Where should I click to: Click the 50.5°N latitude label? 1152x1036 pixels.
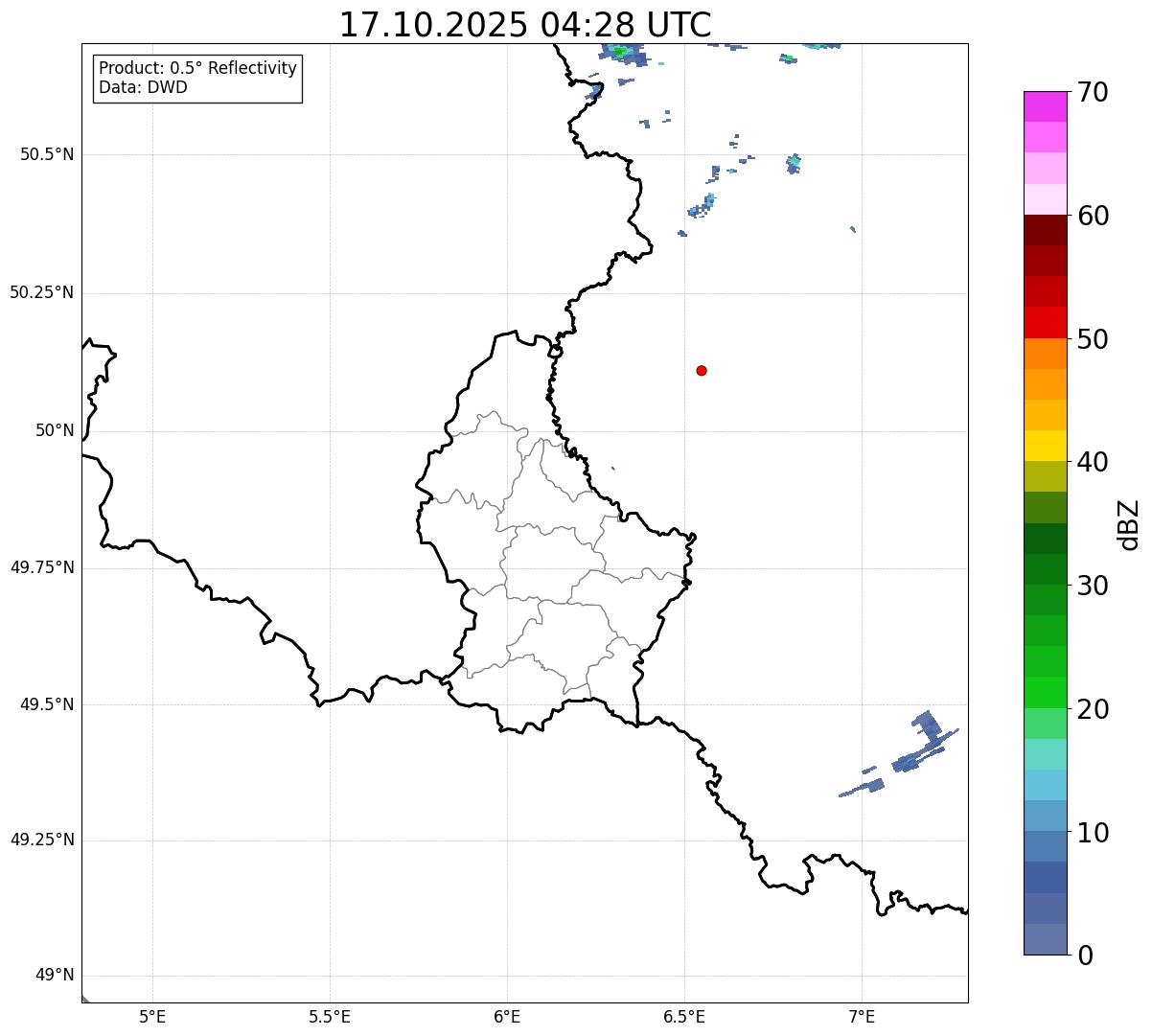[x=46, y=154]
